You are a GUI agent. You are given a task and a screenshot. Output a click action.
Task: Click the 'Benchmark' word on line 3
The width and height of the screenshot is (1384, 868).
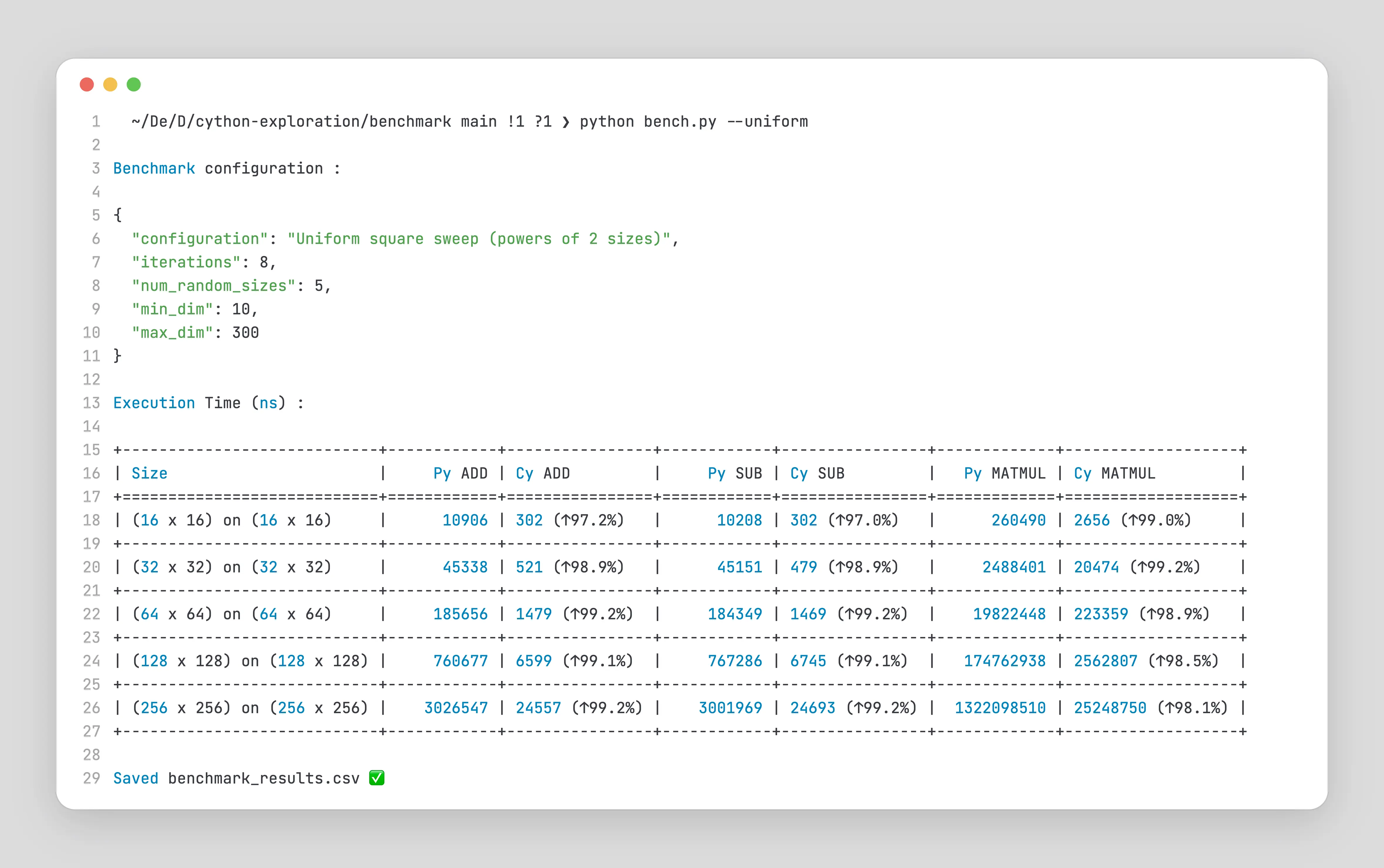[154, 169]
